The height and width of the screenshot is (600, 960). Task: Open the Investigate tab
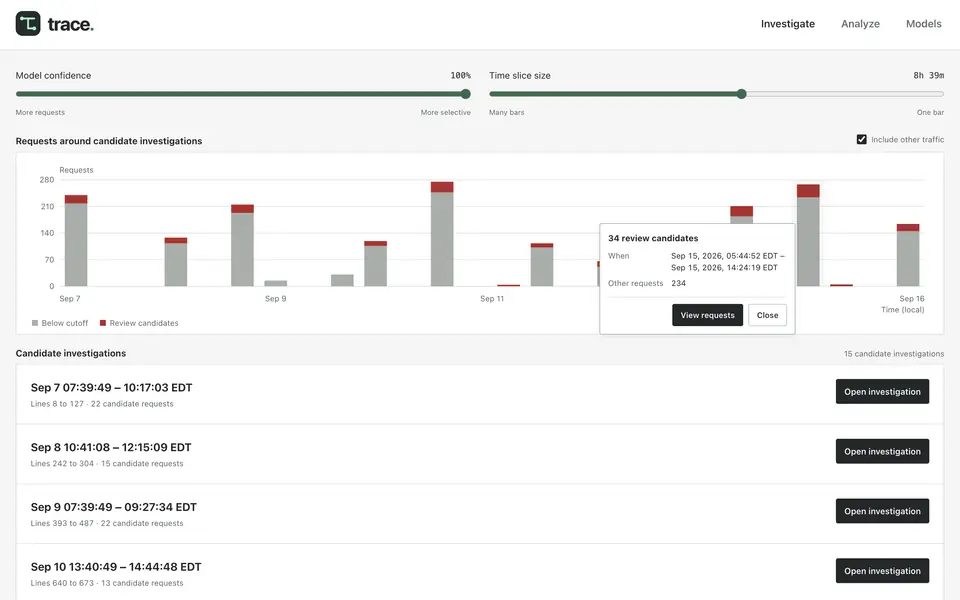pyautogui.click(x=787, y=24)
